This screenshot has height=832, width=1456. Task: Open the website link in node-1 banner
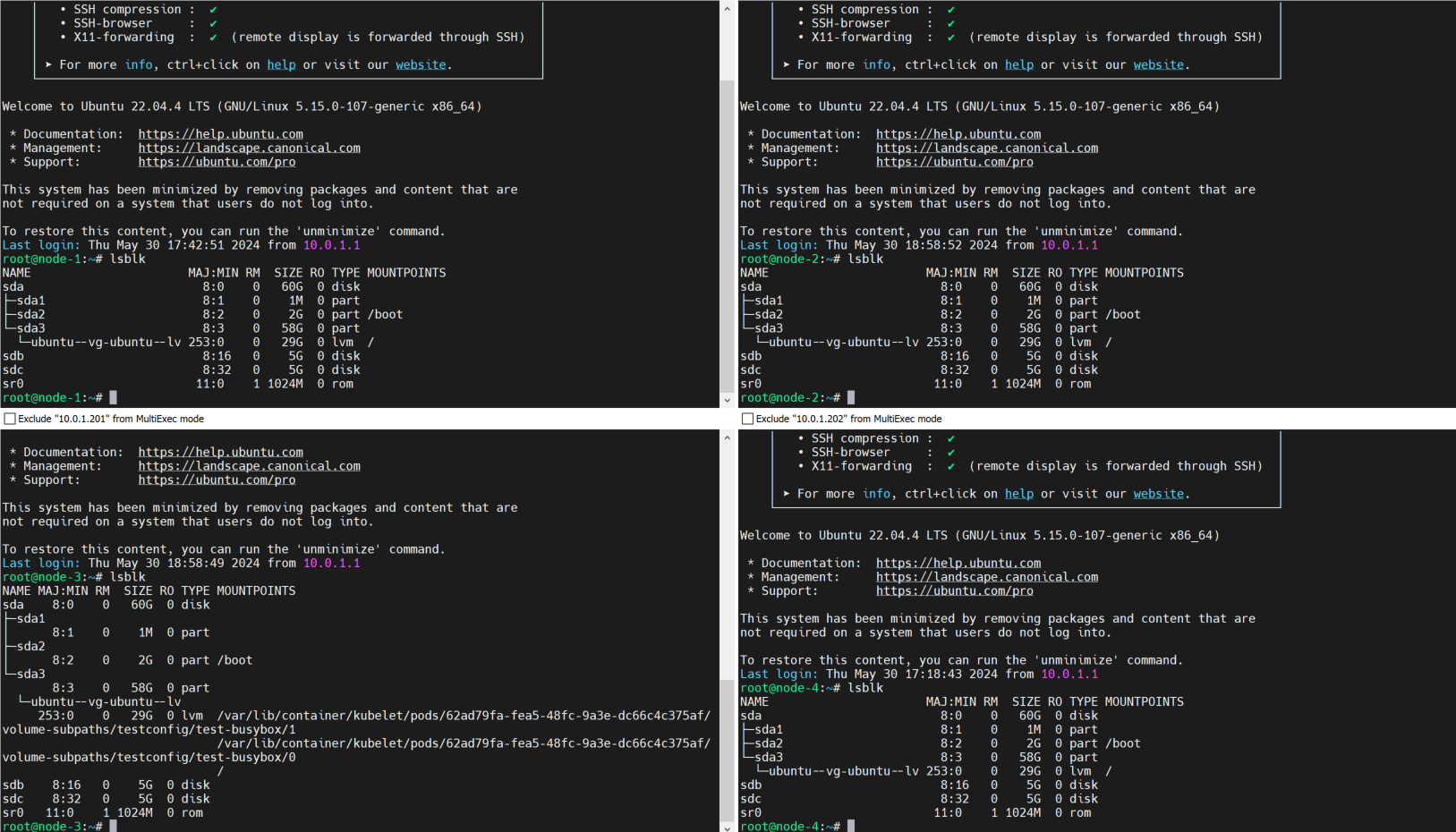(x=421, y=64)
